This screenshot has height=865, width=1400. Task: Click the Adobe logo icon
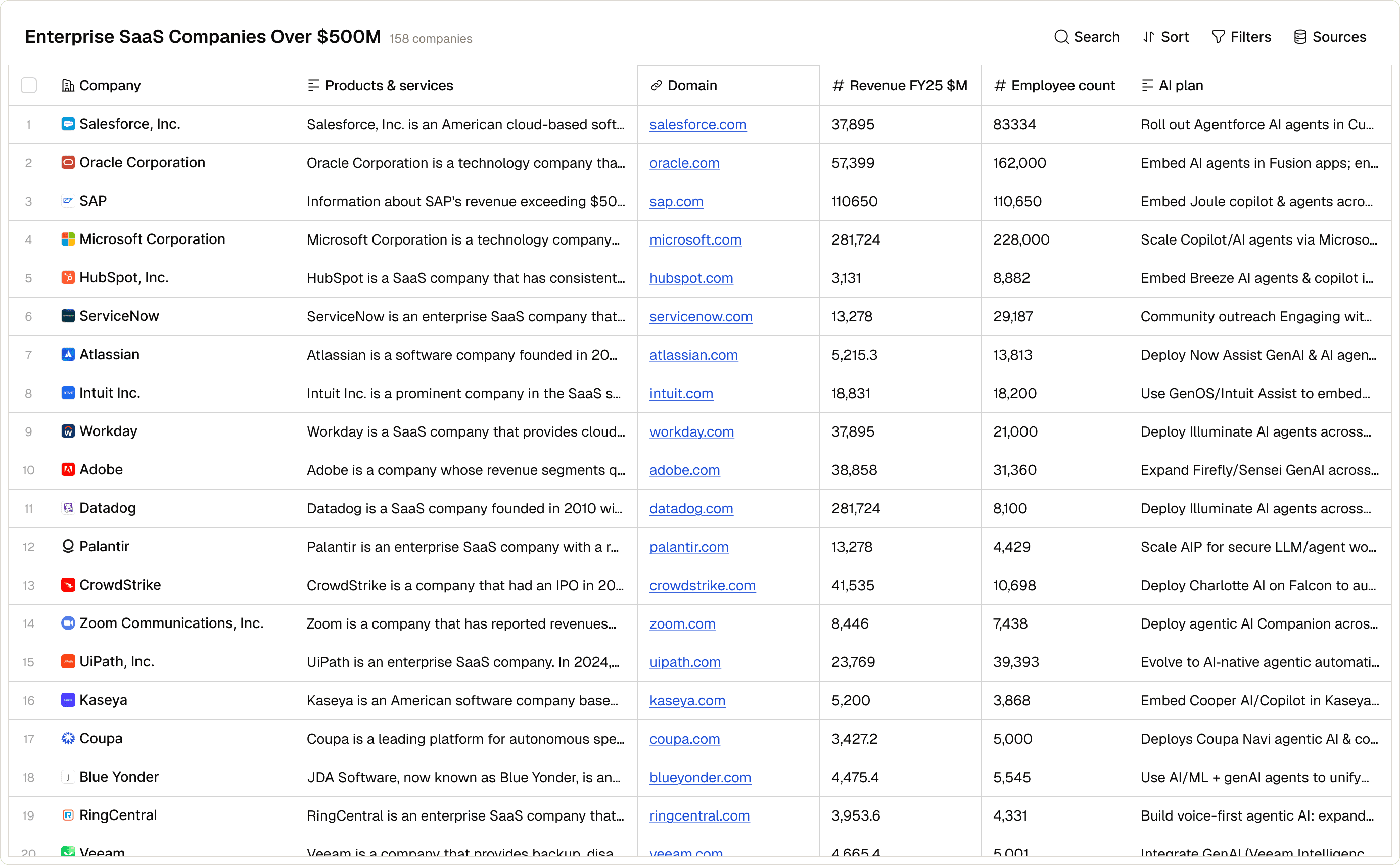68,469
